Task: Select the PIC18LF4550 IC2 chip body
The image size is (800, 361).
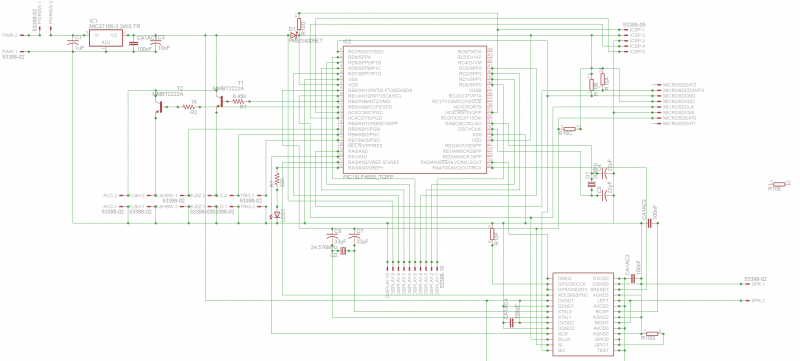Action: click(415, 110)
